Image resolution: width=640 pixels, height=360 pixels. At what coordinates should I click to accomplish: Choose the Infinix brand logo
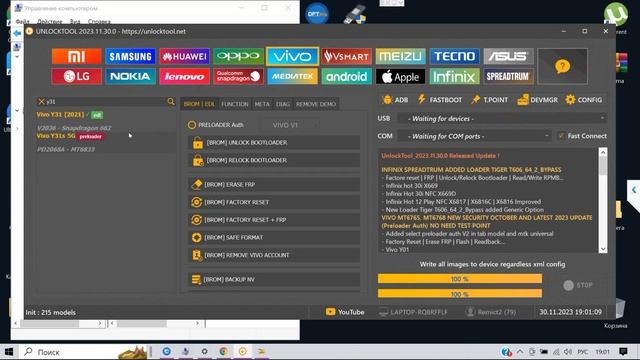pos(454,76)
